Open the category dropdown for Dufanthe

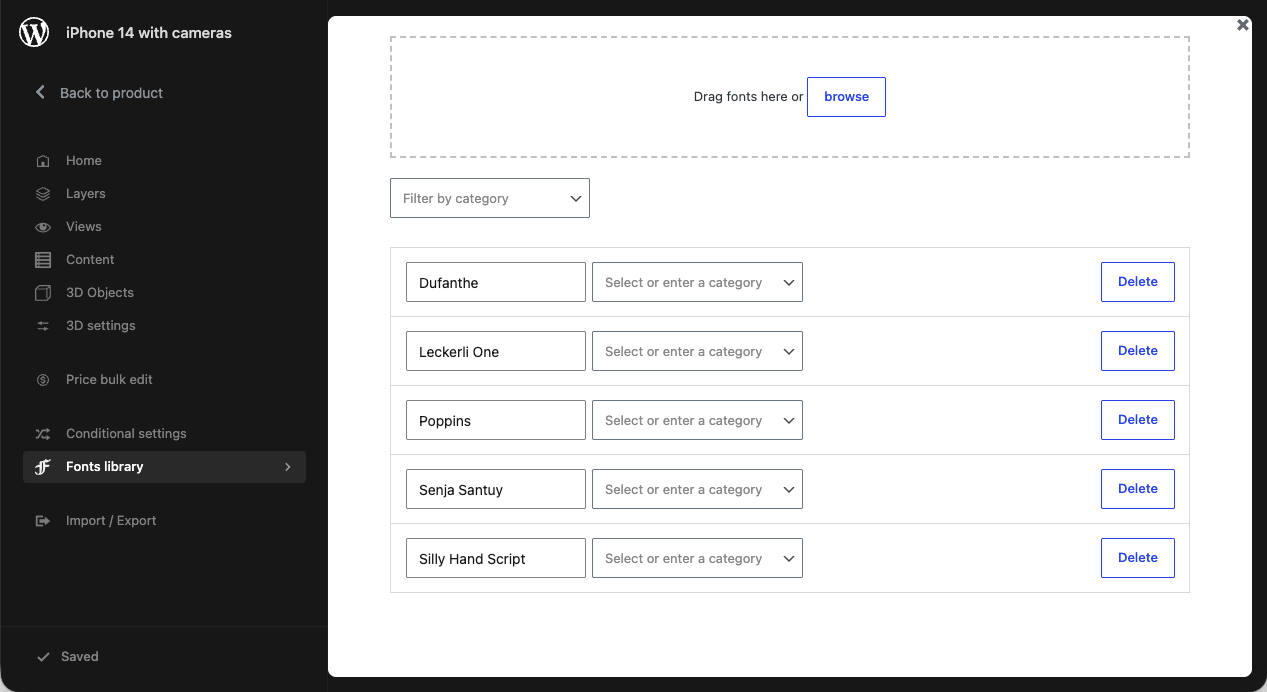697,283
